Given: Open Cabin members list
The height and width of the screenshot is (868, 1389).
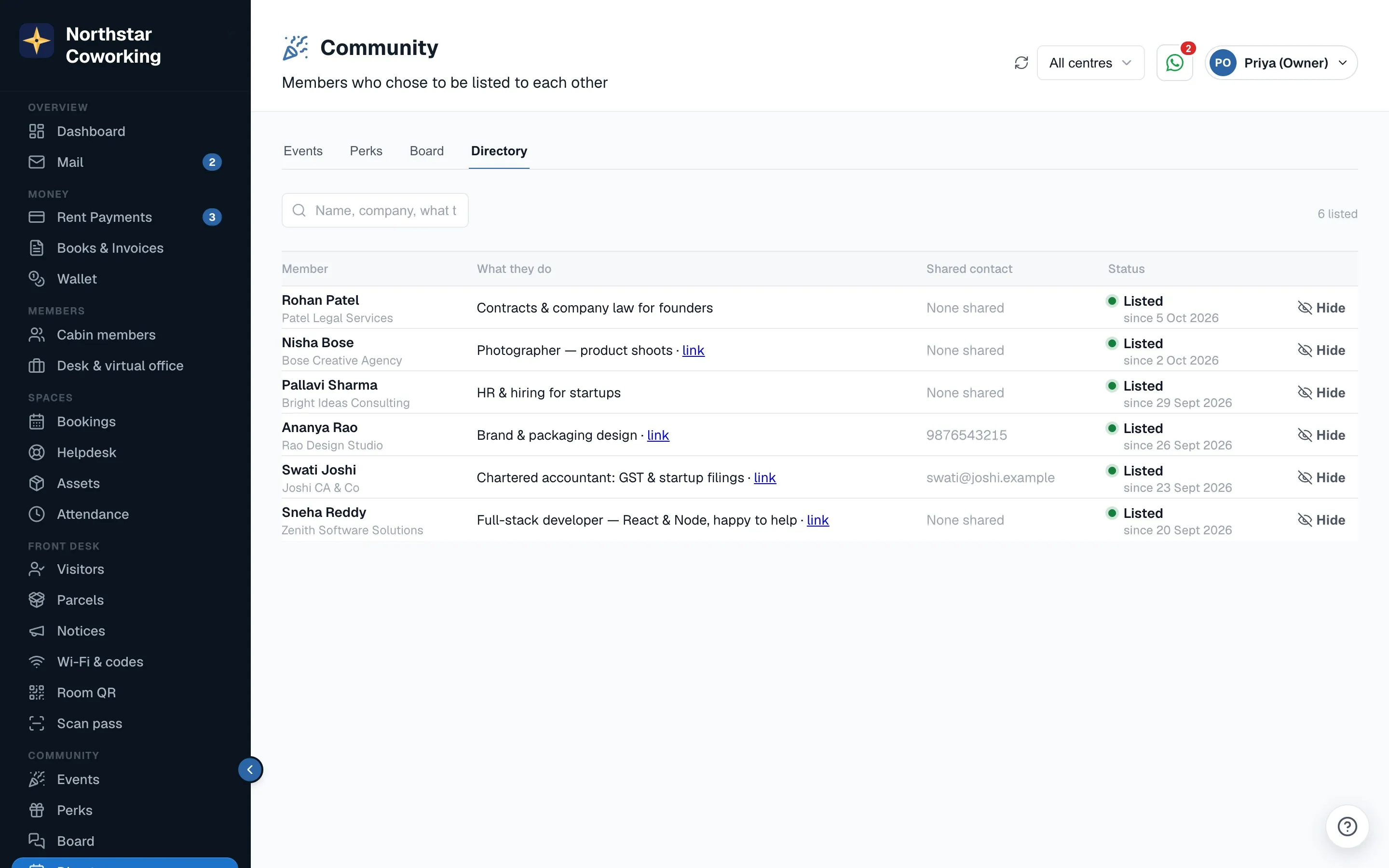Looking at the screenshot, I should [124, 335].
